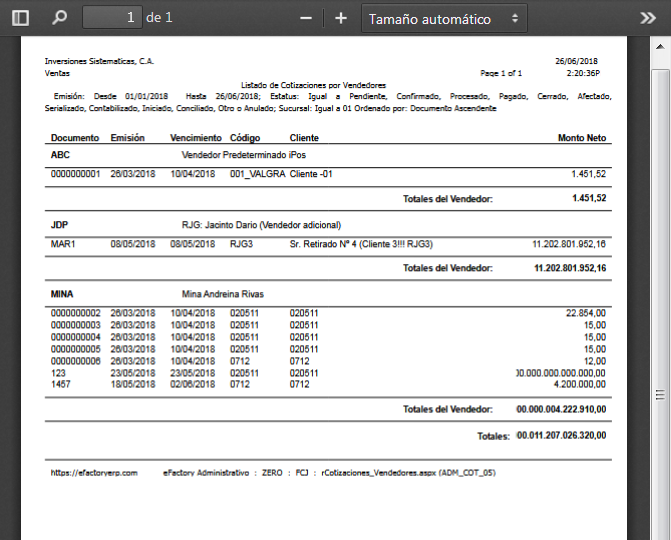
Task: Click the scrollbar up arrow
Action: (x=660, y=48)
